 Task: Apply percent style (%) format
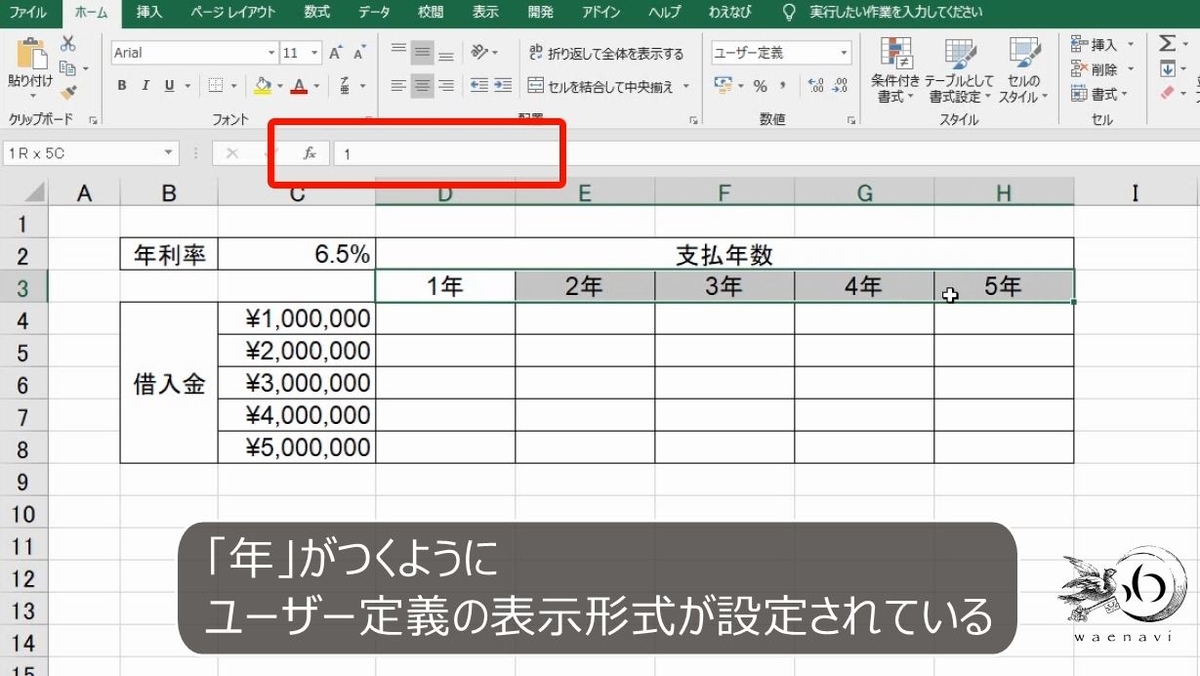(x=760, y=86)
